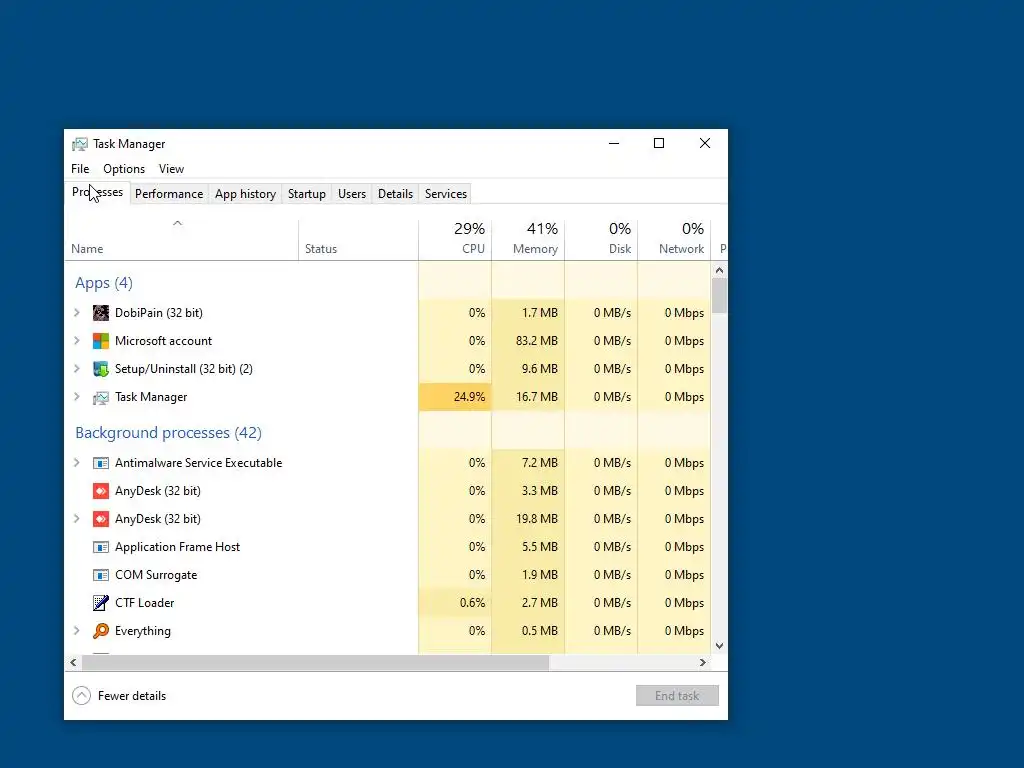Toggle sort order via Name column arrow
This screenshot has width=1024, height=768.
[x=178, y=223]
